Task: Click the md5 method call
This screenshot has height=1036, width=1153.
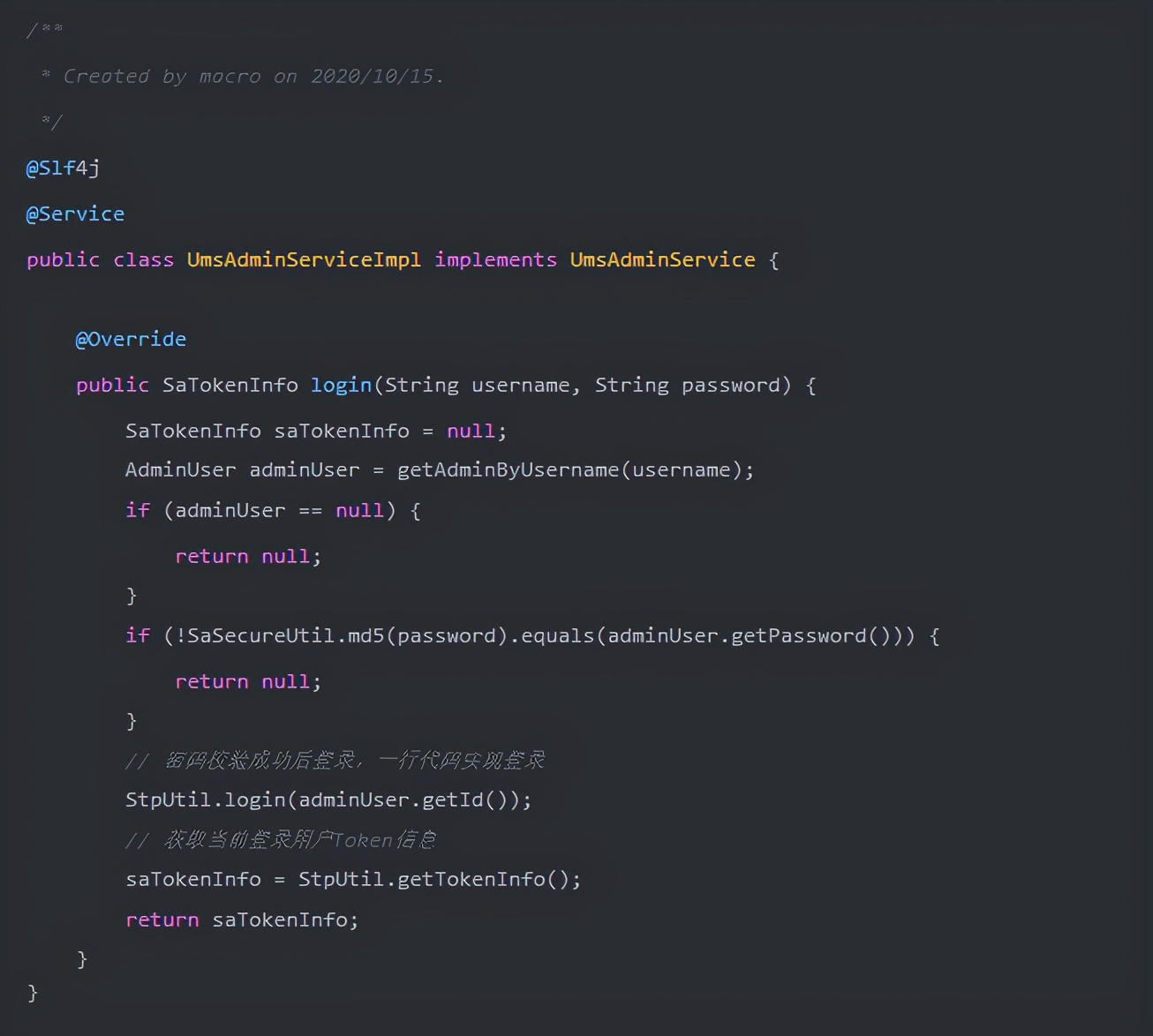Action: pos(366,636)
